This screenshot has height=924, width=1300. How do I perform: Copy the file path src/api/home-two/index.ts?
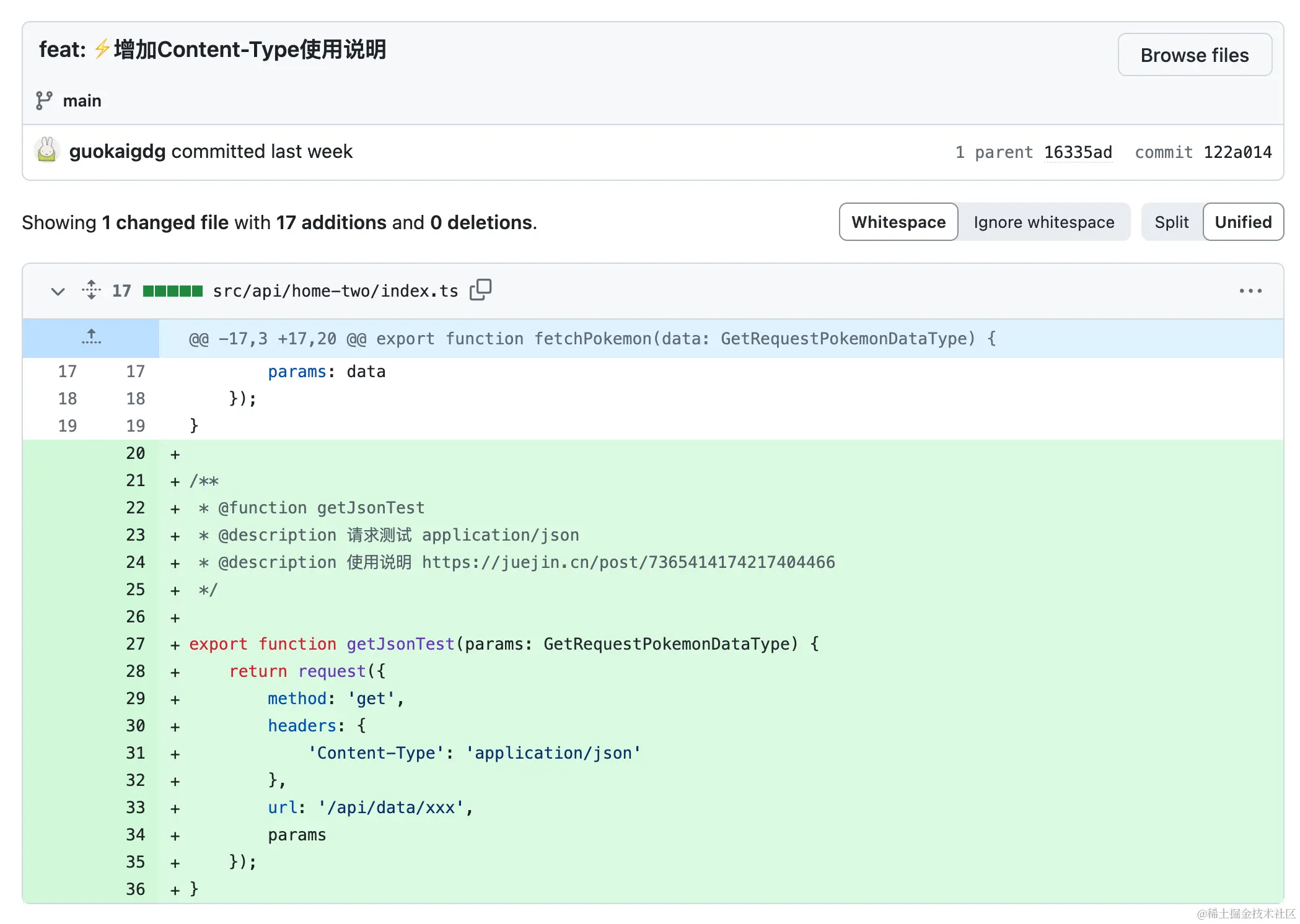[480, 290]
